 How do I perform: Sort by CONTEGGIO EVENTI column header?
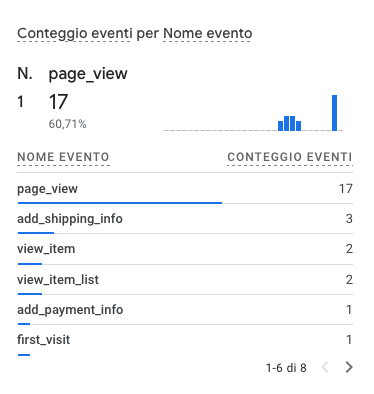[x=290, y=157]
